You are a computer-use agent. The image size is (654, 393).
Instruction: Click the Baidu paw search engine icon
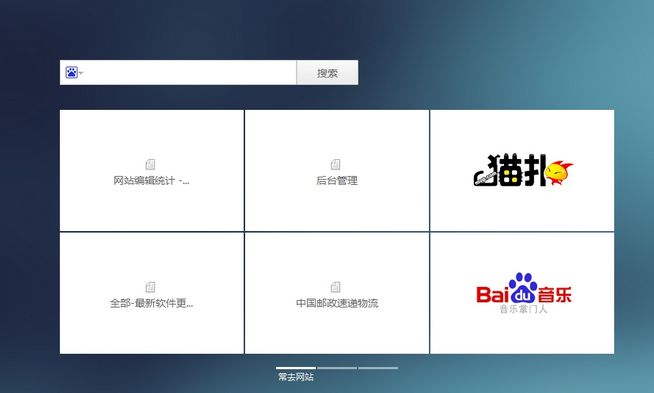71,73
